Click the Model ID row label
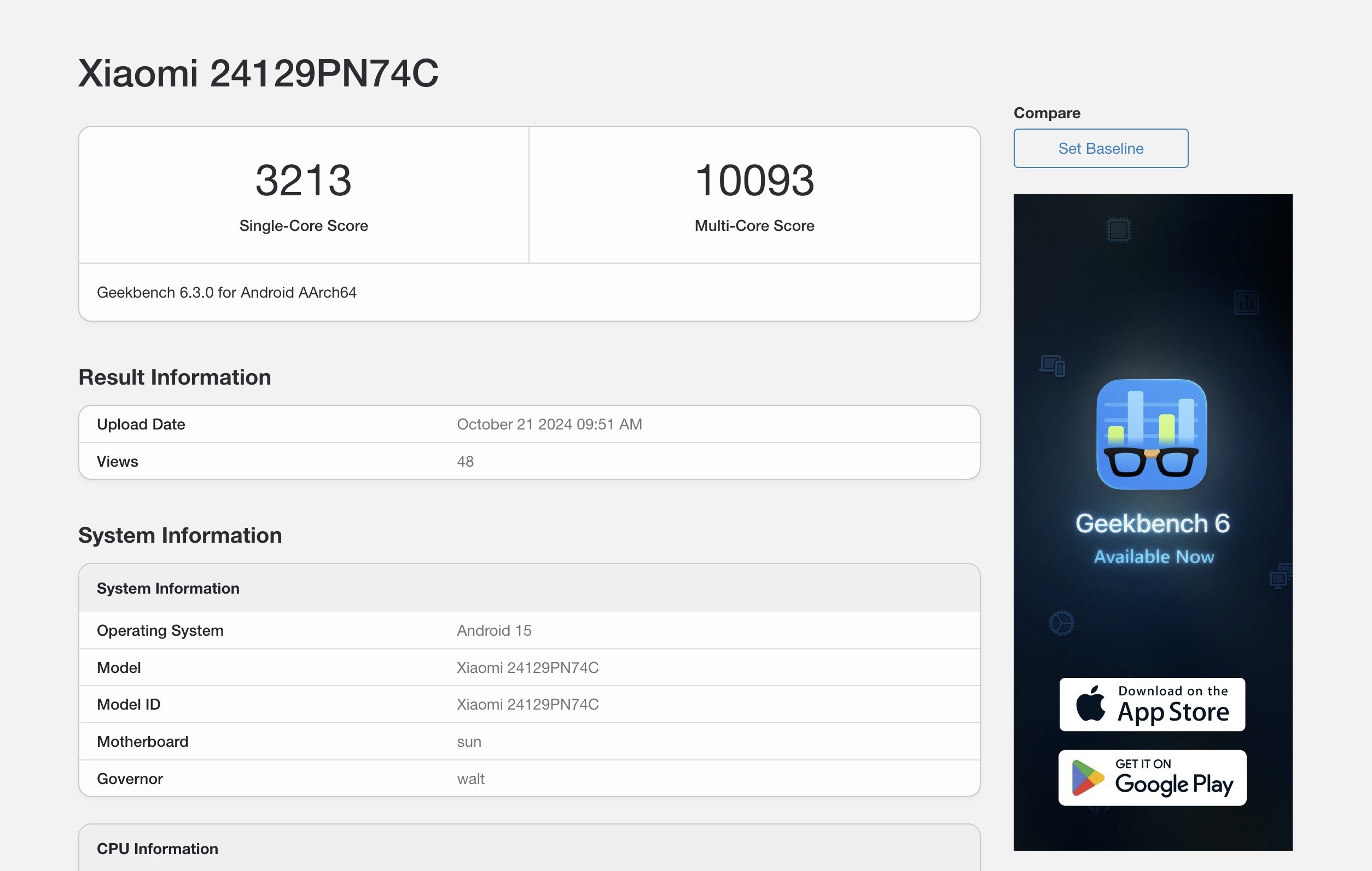1372x871 pixels. coord(129,705)
